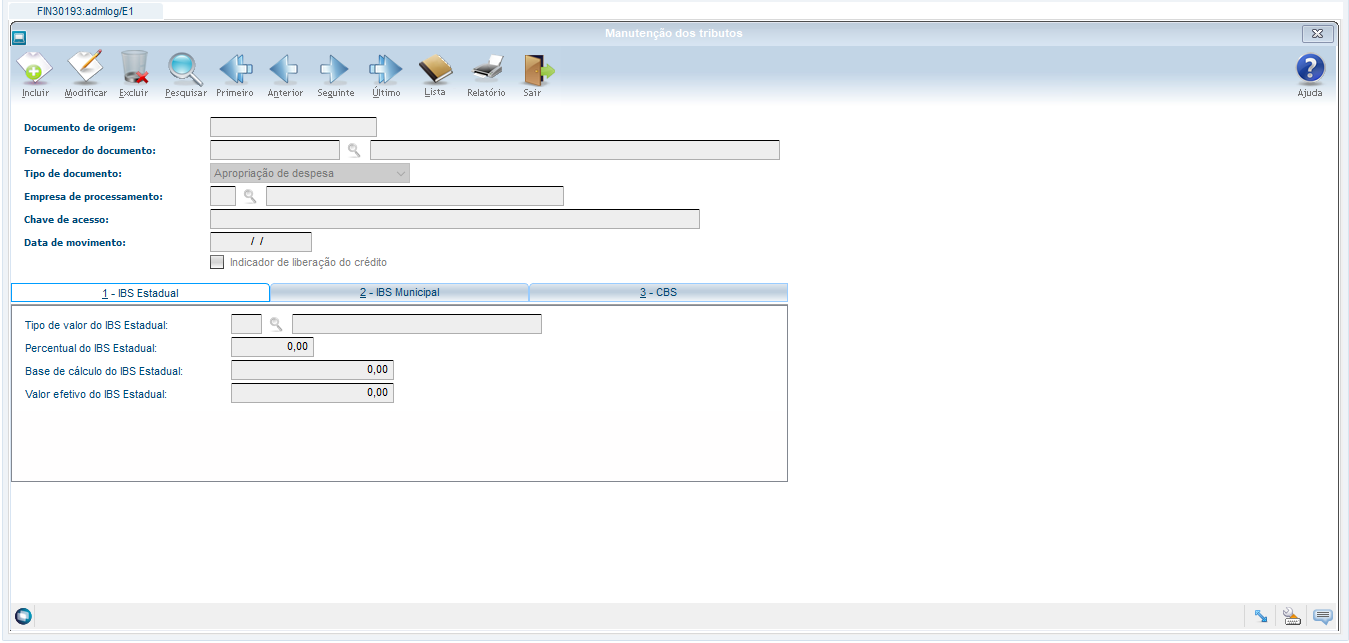Click Documento de origem field
This screenshot has width=1349, height=643.
[x=293, y=127]
